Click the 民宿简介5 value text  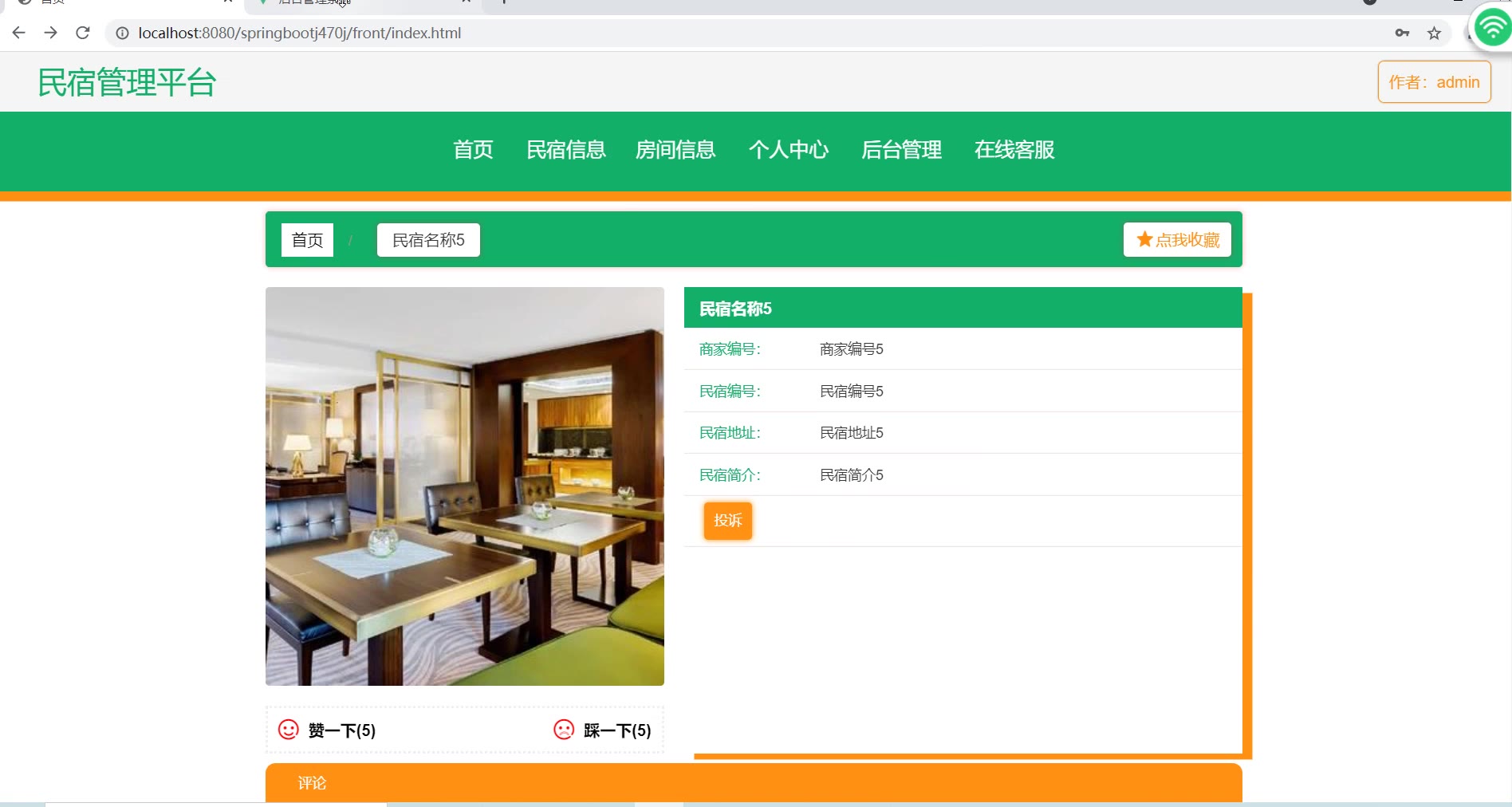click(851, 475)
